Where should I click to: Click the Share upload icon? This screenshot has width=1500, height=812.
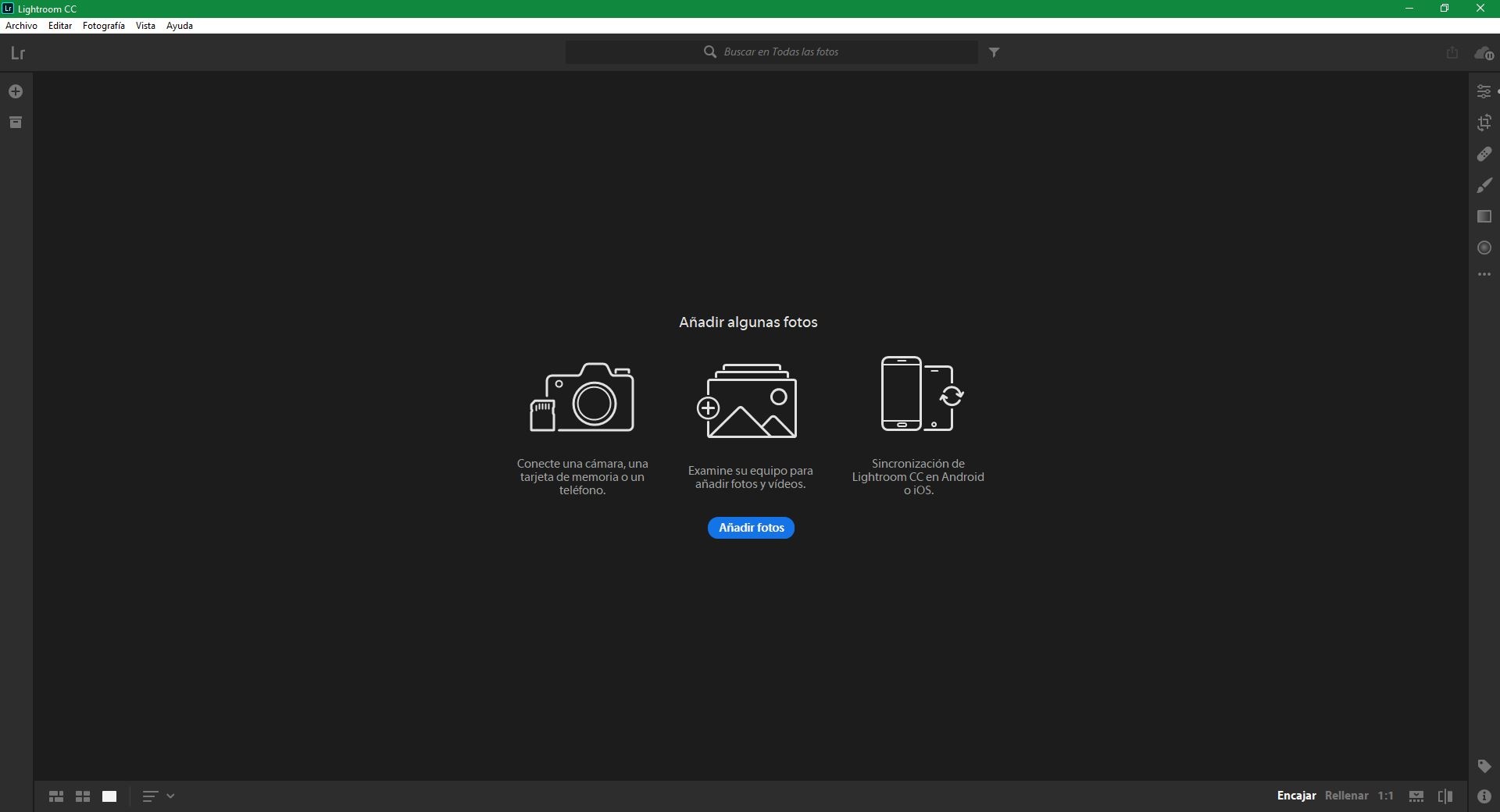click(x=1452, y=52)
